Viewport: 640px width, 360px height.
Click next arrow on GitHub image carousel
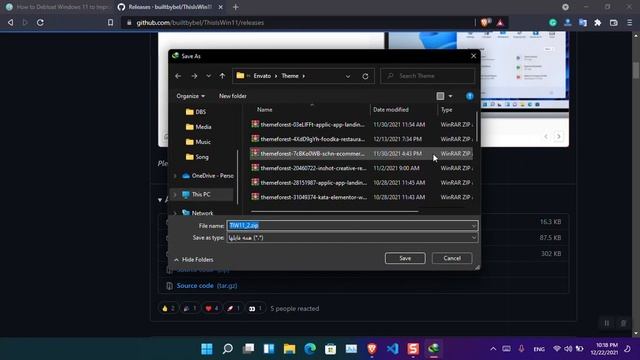[559, 136]
